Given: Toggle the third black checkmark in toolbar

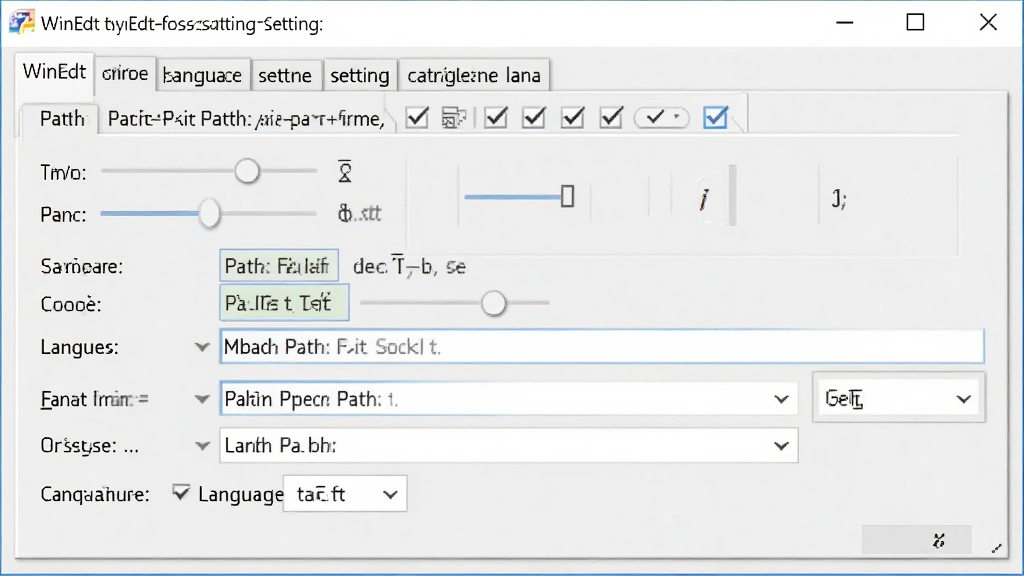Looking at the screenshot, I should [x=534, y=118].
